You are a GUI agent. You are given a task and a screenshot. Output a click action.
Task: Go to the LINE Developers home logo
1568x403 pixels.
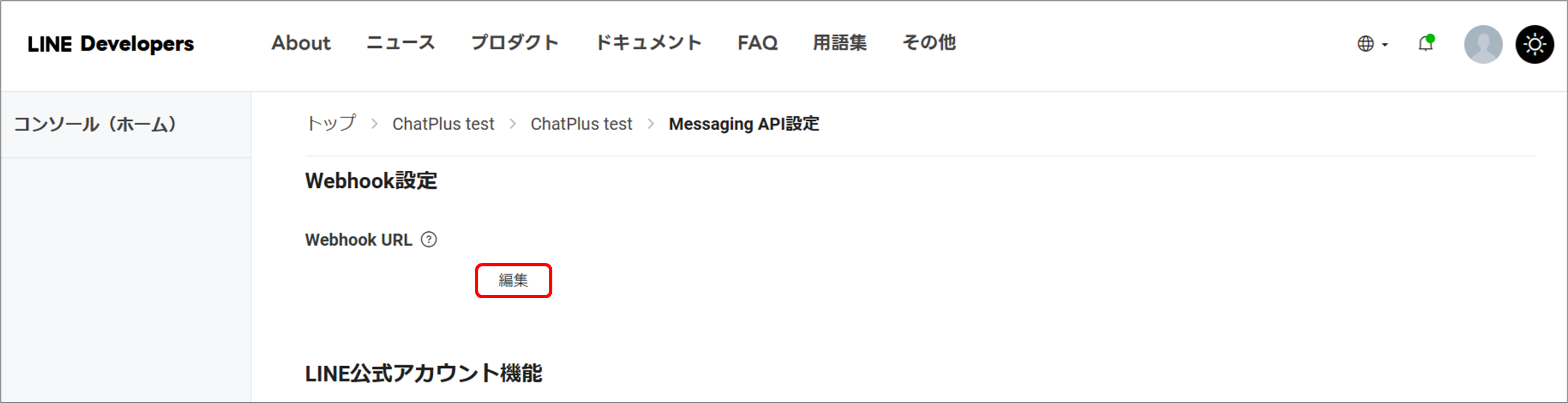[x=111, y=44]
